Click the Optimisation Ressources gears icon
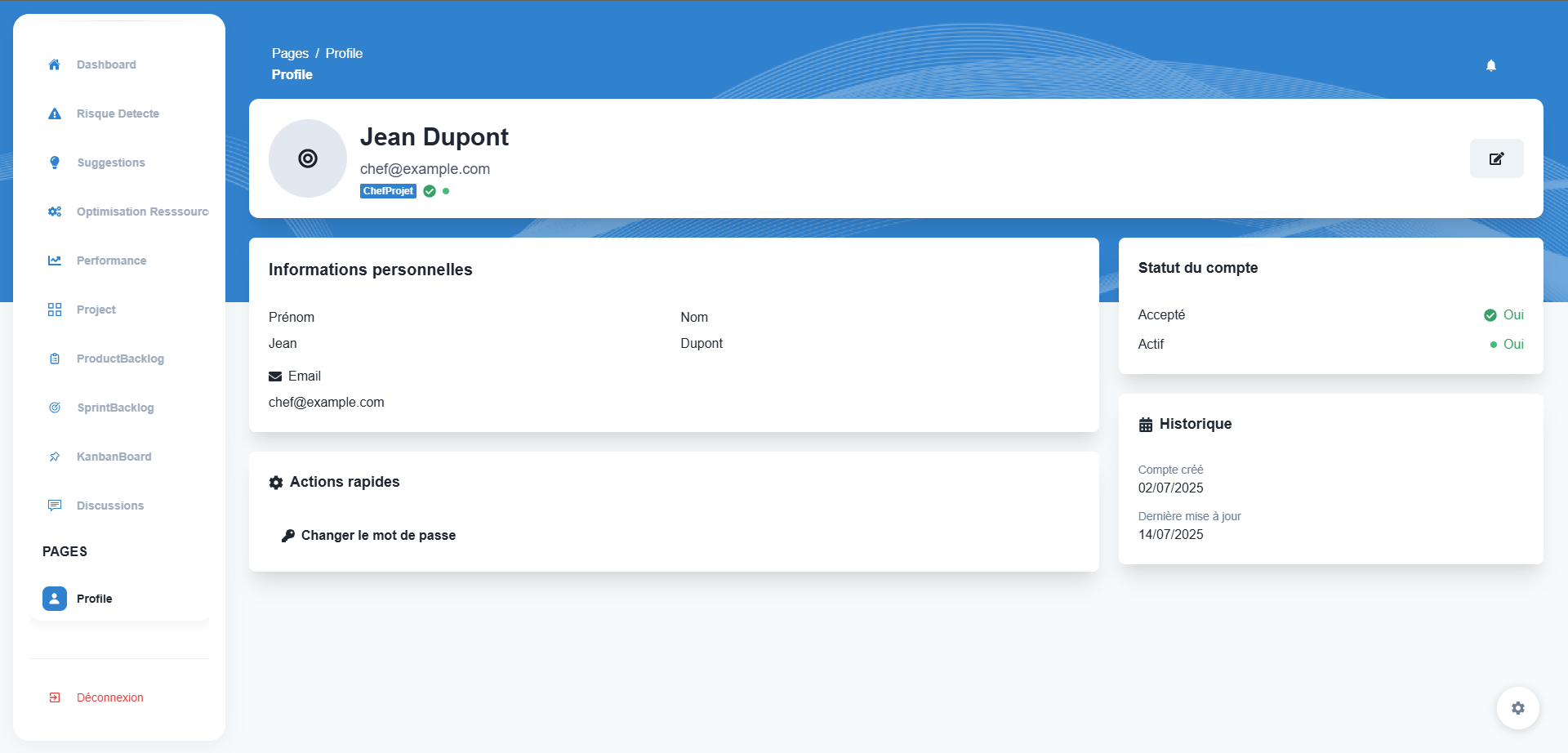Viewport: 1568px width, 753px height. 55,212
